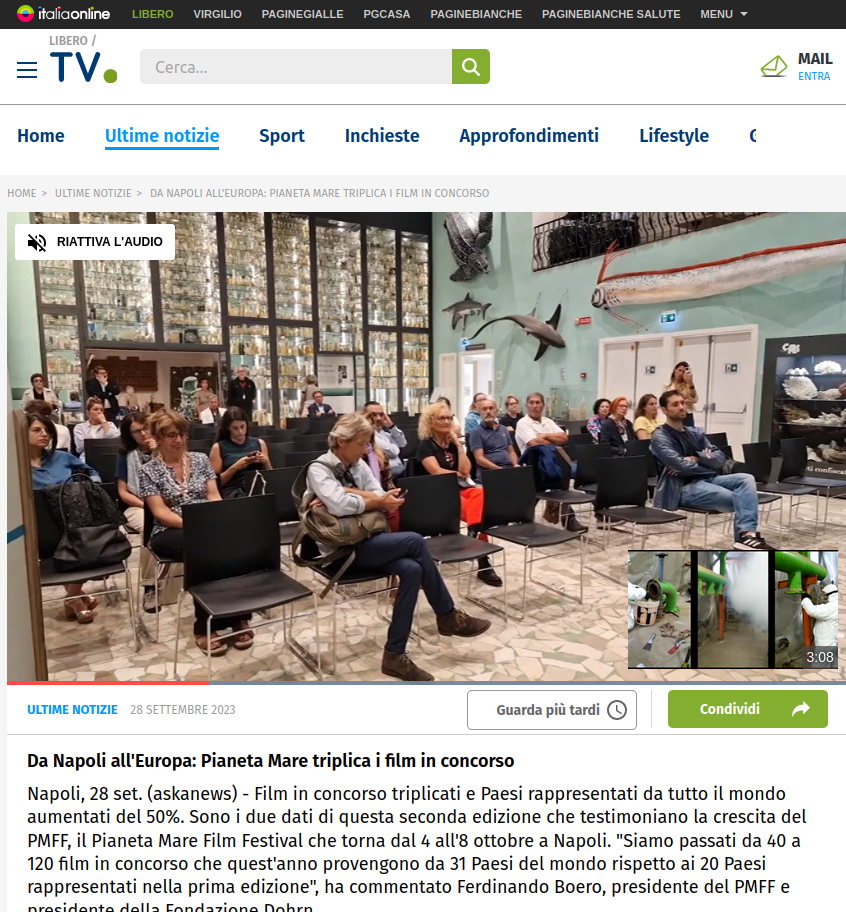Toggle audio with Riattiva l'audio
This screenshot has height=912, width=846.
pyautogui.click(x=95, y=242)
